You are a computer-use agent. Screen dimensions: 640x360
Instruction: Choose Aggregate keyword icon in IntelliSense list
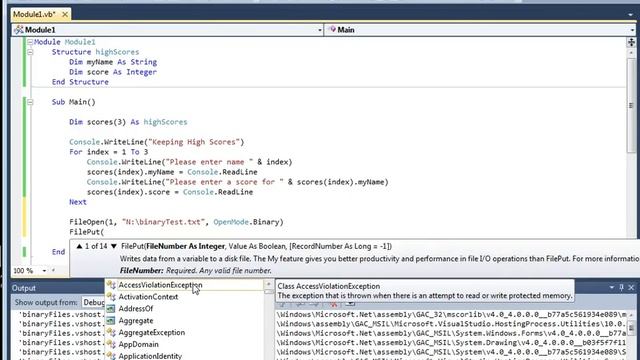coord(111,320)
